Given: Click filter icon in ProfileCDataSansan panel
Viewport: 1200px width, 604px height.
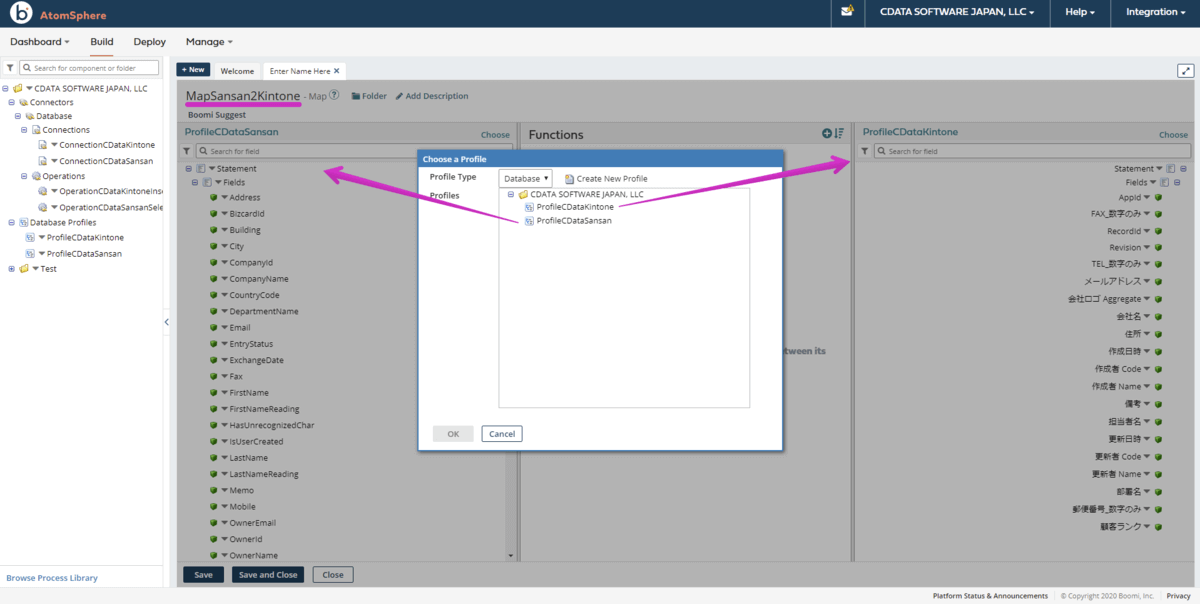Looking at the screenshot, I should coord(187,151).
